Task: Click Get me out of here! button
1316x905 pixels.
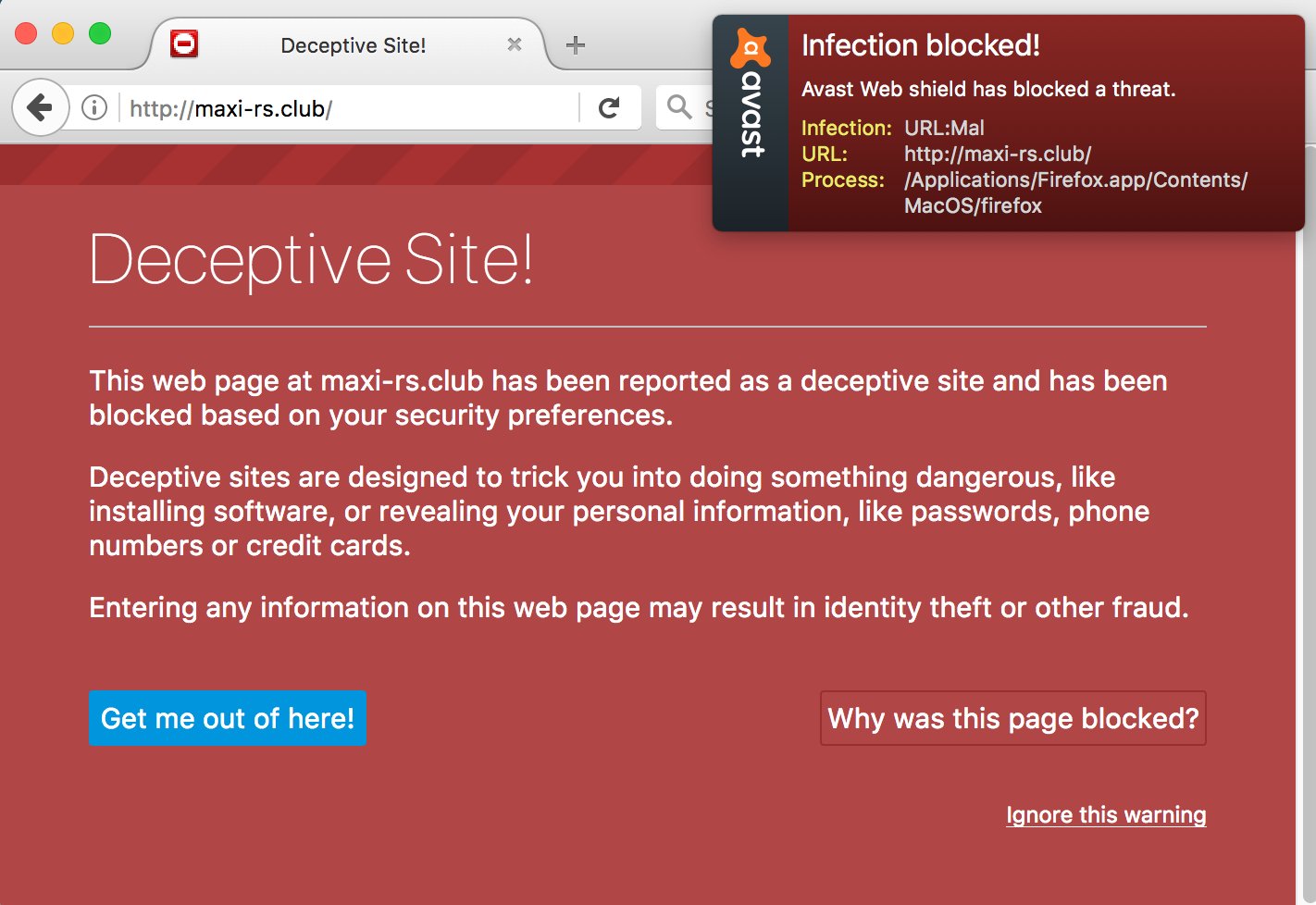Action: point(228,718)
